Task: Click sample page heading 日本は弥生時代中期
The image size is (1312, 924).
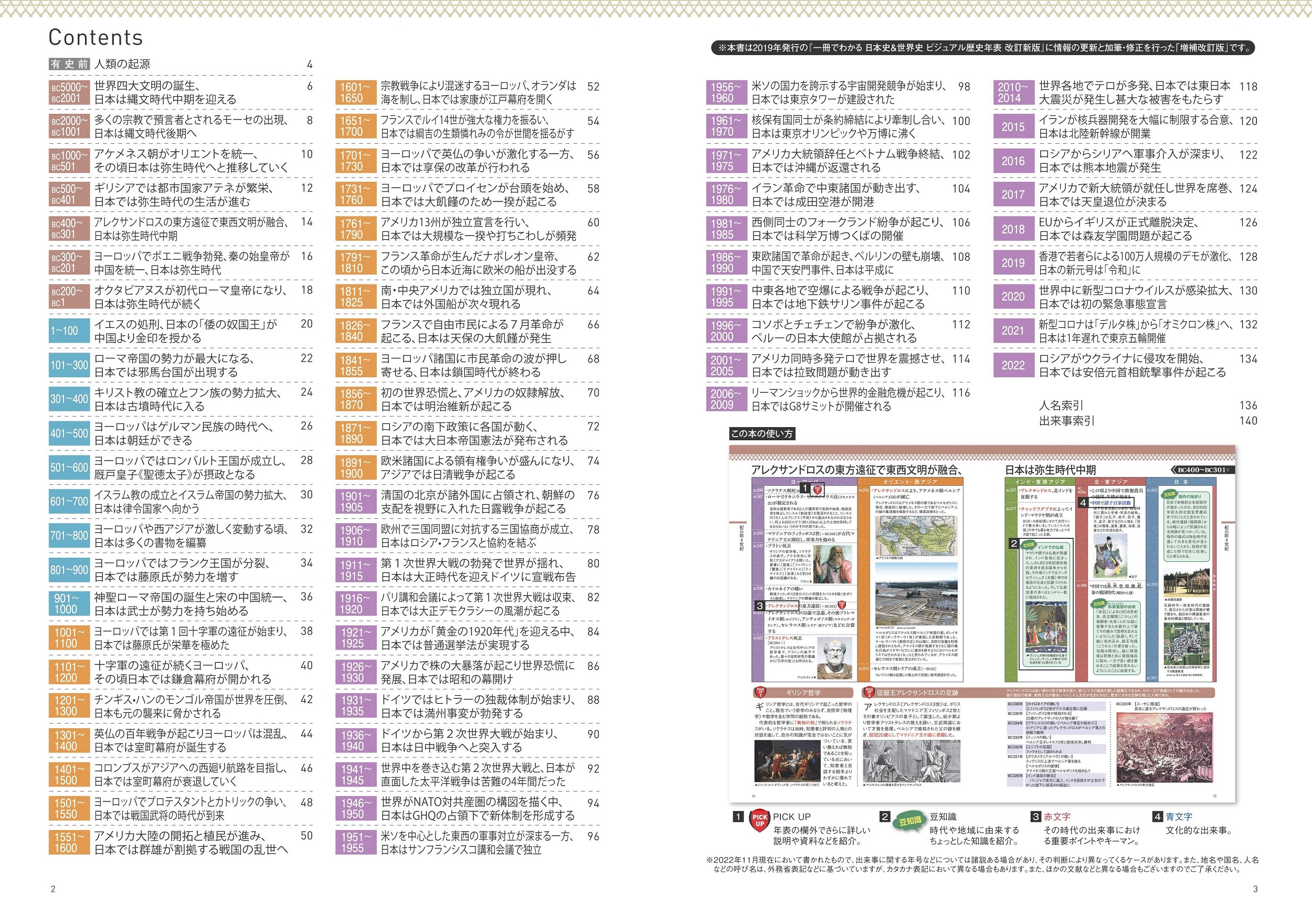Action: coord(1050,470)
